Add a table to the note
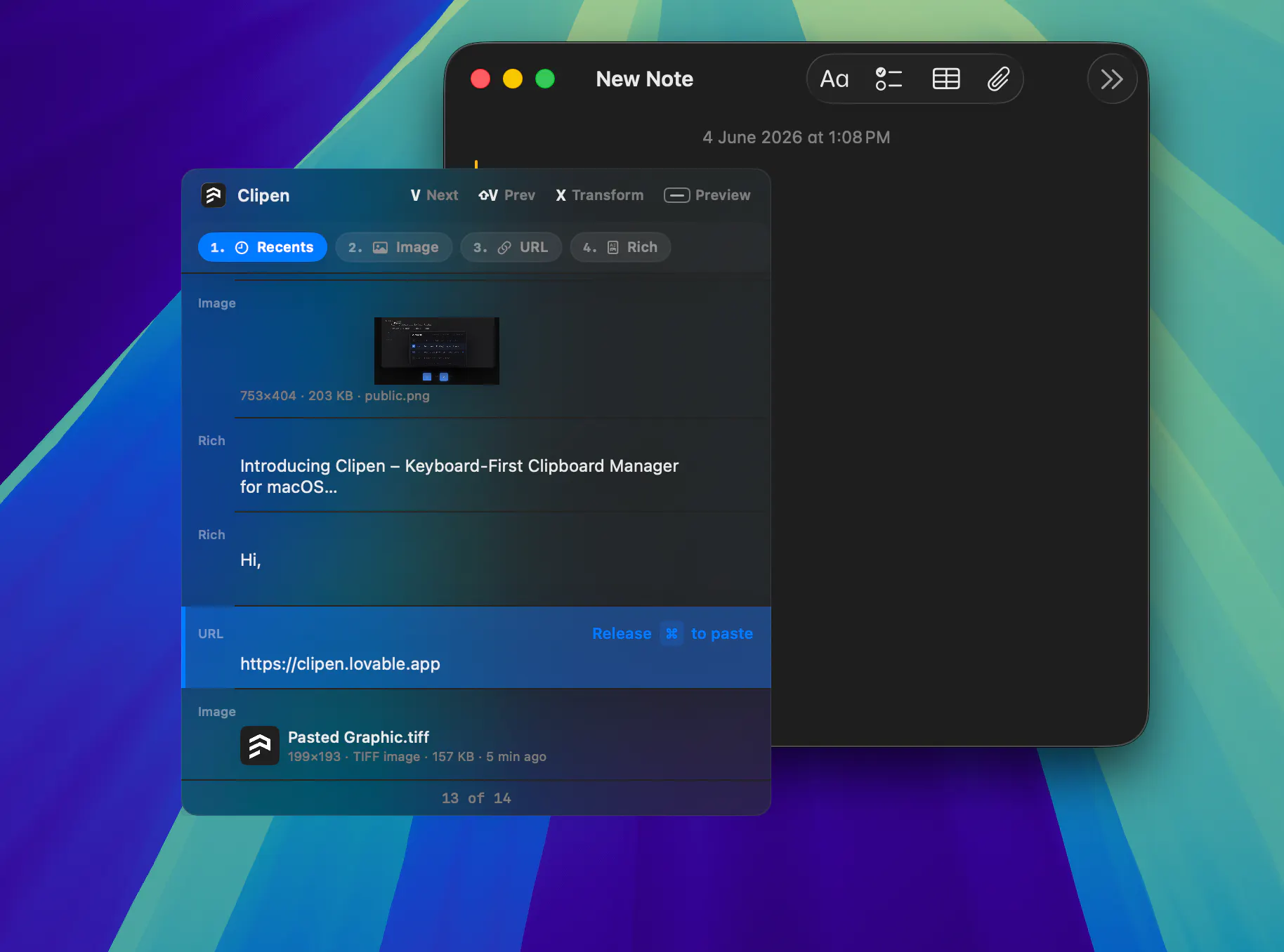 (946, 79)
